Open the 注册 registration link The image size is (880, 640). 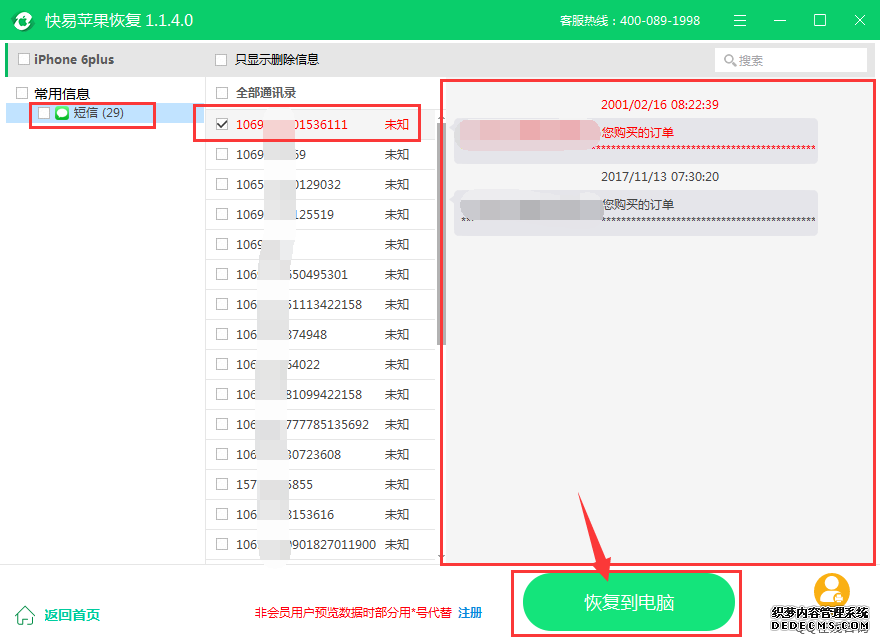click(x=470, y=612)
